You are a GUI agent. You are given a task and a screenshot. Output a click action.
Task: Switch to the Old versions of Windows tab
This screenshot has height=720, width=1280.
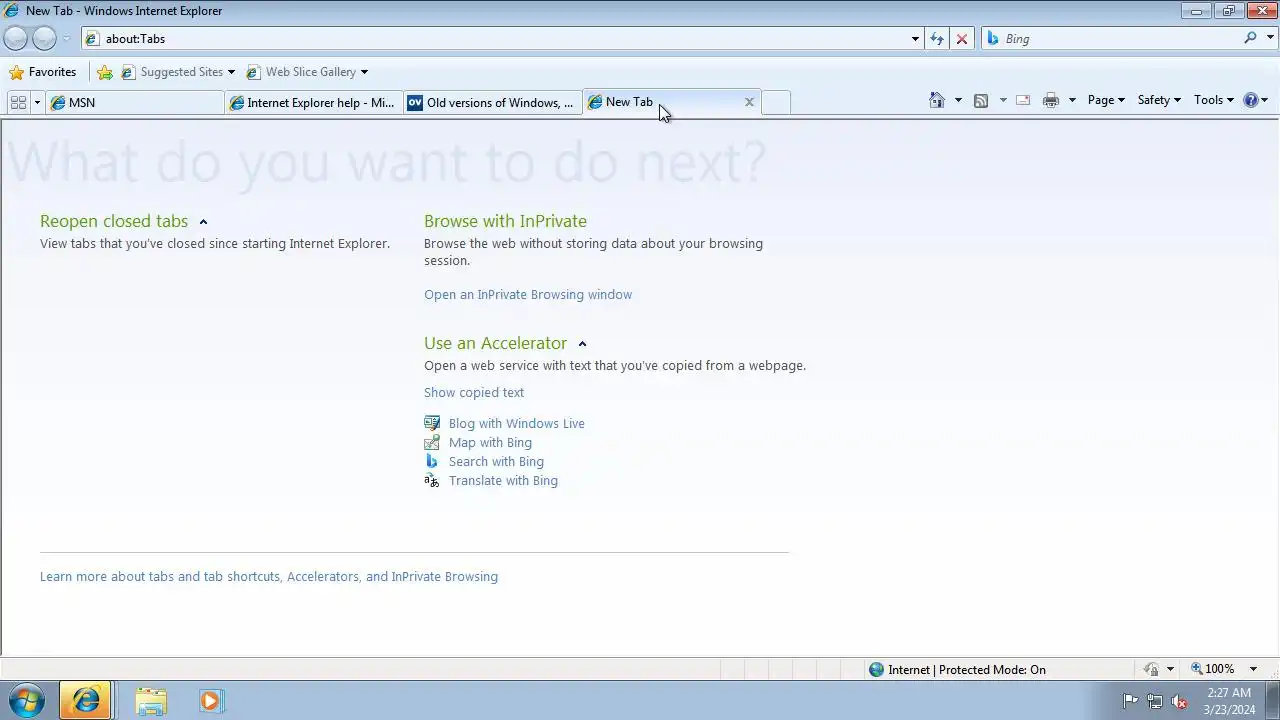(493, 102)
